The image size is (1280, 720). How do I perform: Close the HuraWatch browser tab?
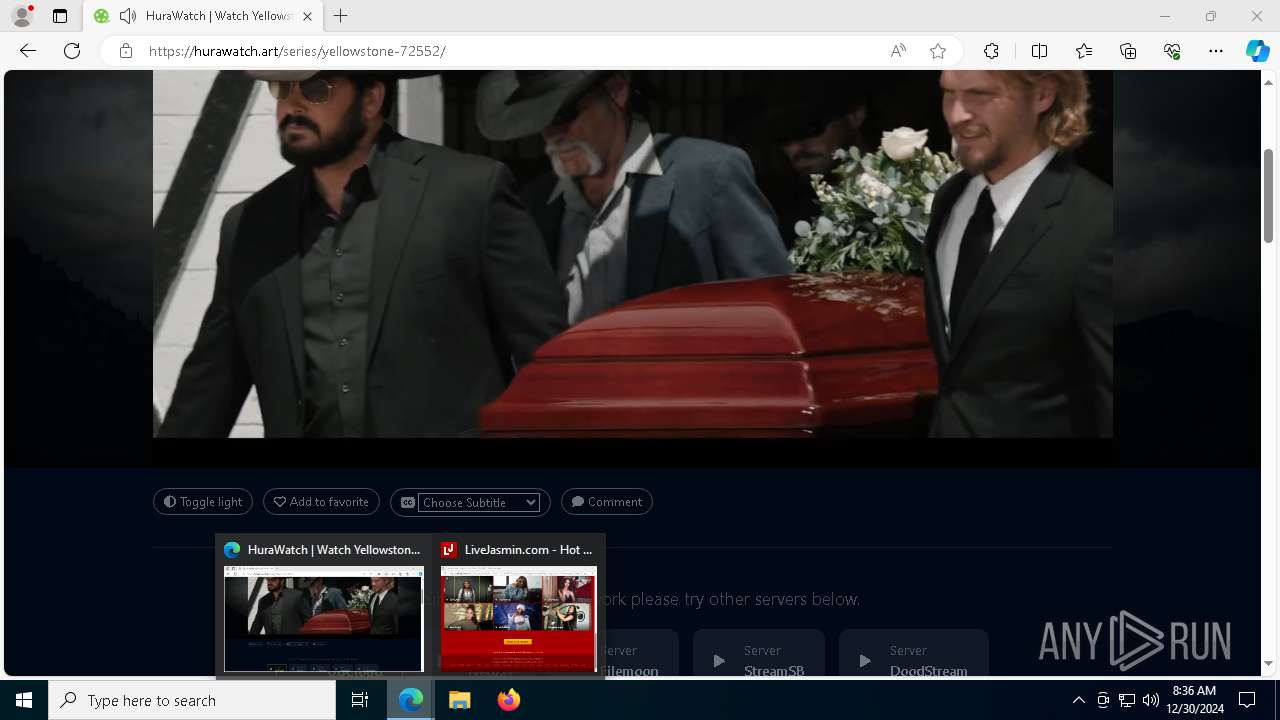(x=307, y=16)
